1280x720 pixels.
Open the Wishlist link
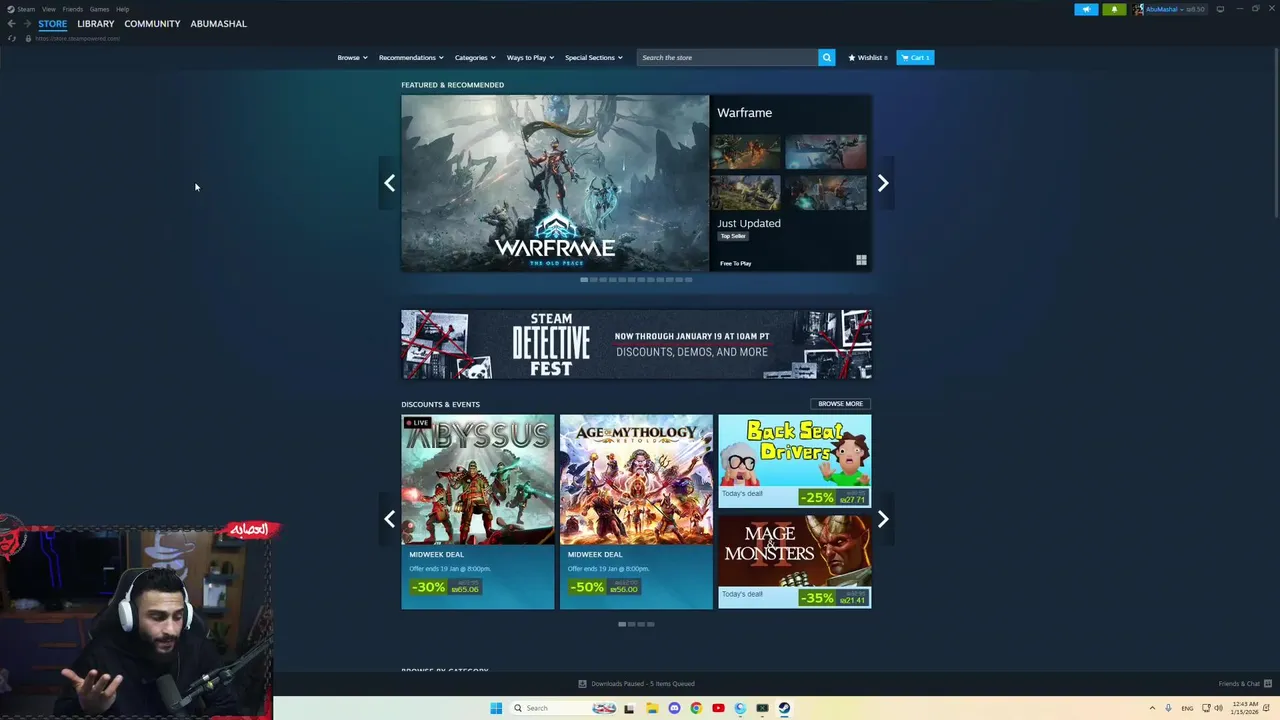pyautogui.click(x=867, y=57)
